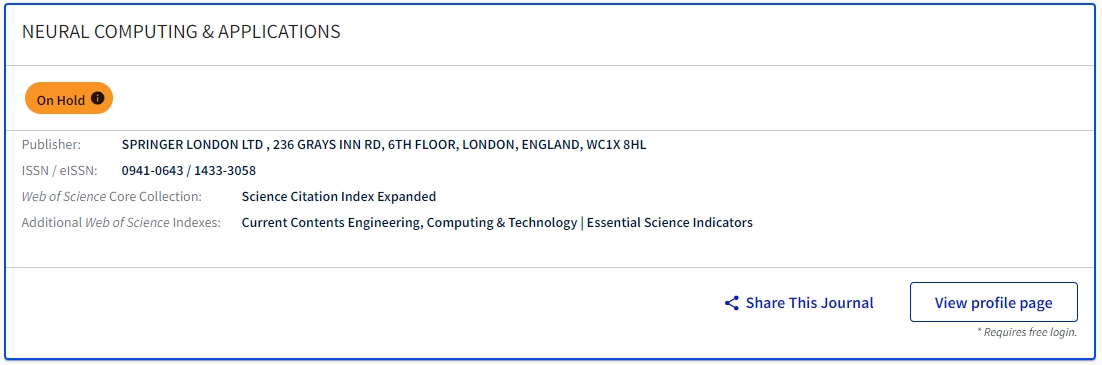The width and height of the screenshot is (1102, 365).
Task: Click the View profile page button
Action: [x=994, y=302]
